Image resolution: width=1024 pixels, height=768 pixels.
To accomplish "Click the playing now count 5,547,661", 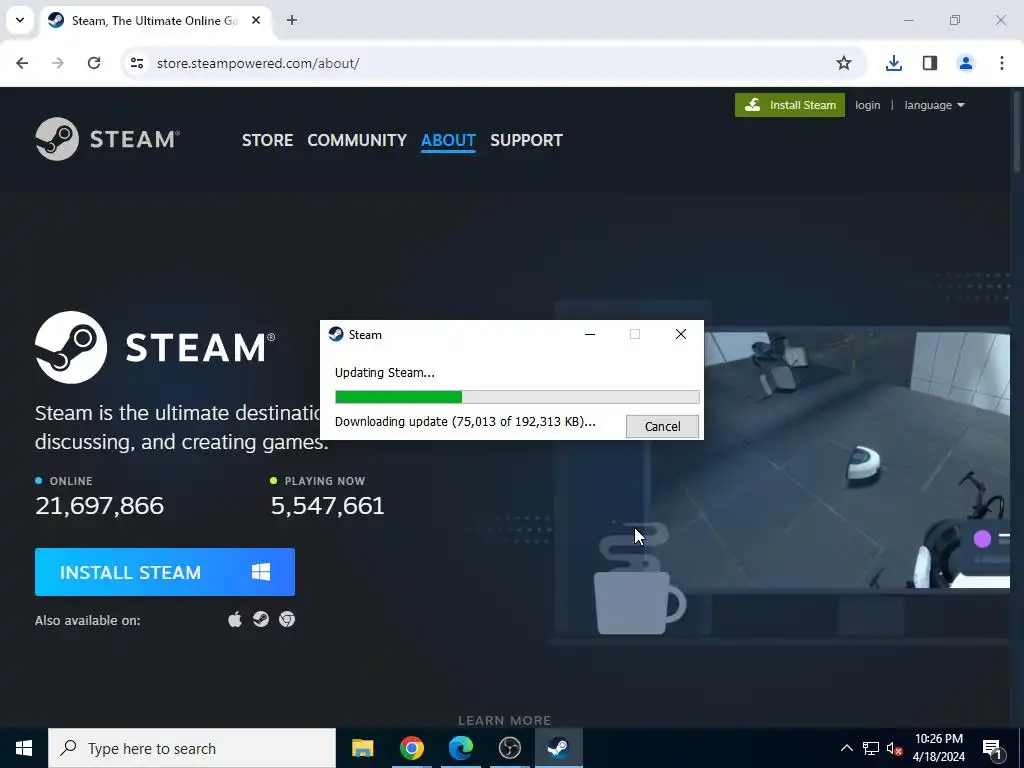I will [327, 505].
